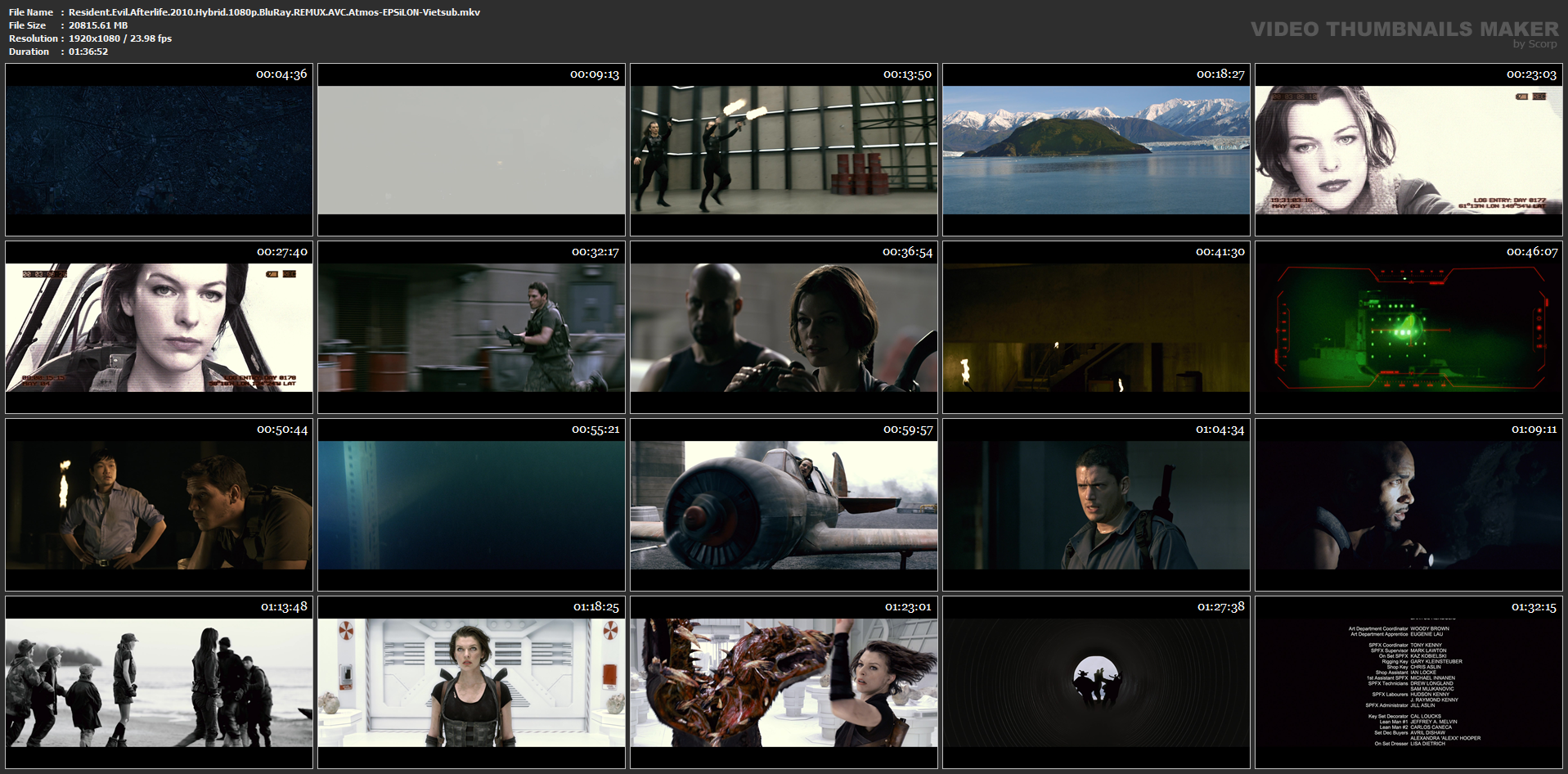Select the thumbnail at 00:23:03
Viewport: 1568px width, 774px height.
click(x=1409, y=150)
